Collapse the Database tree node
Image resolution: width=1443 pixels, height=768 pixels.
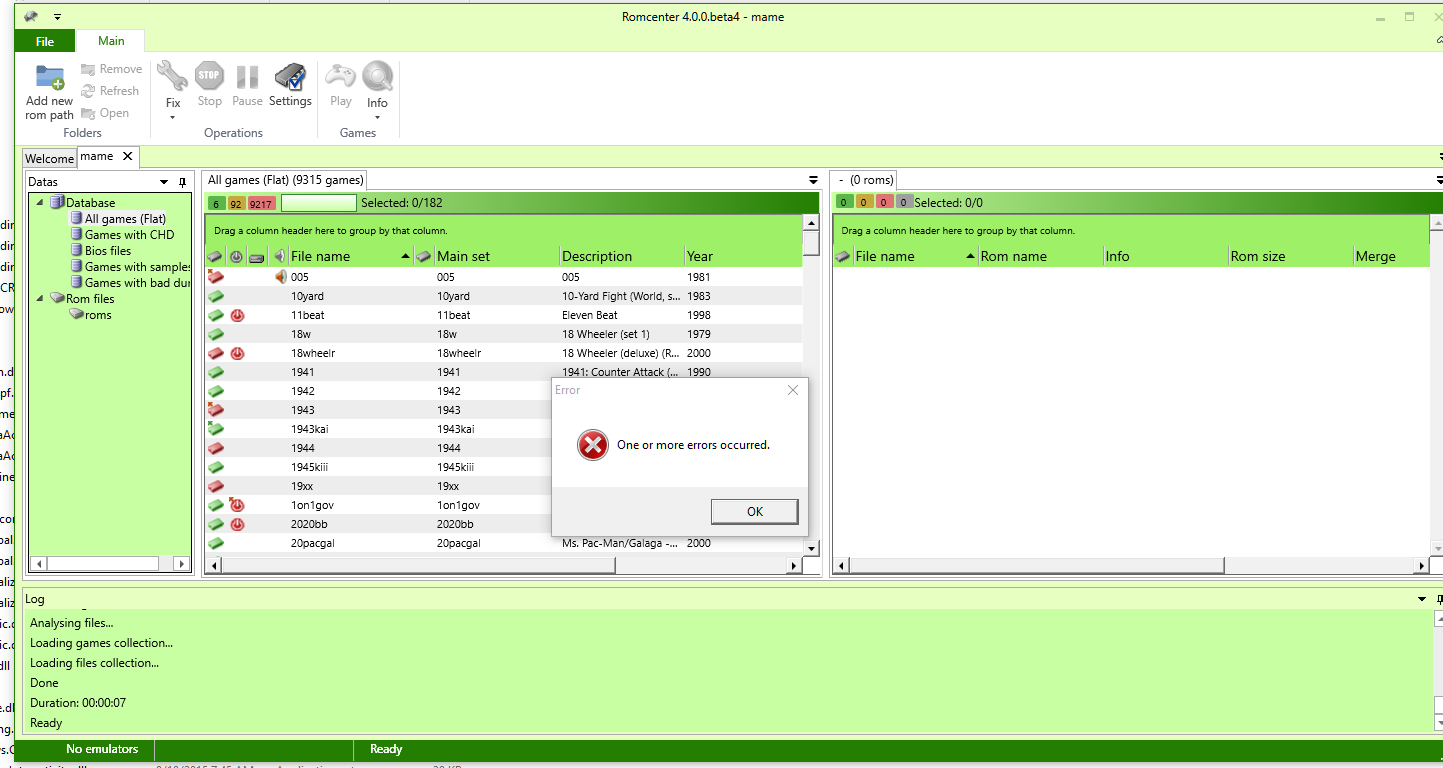point(41,203)
